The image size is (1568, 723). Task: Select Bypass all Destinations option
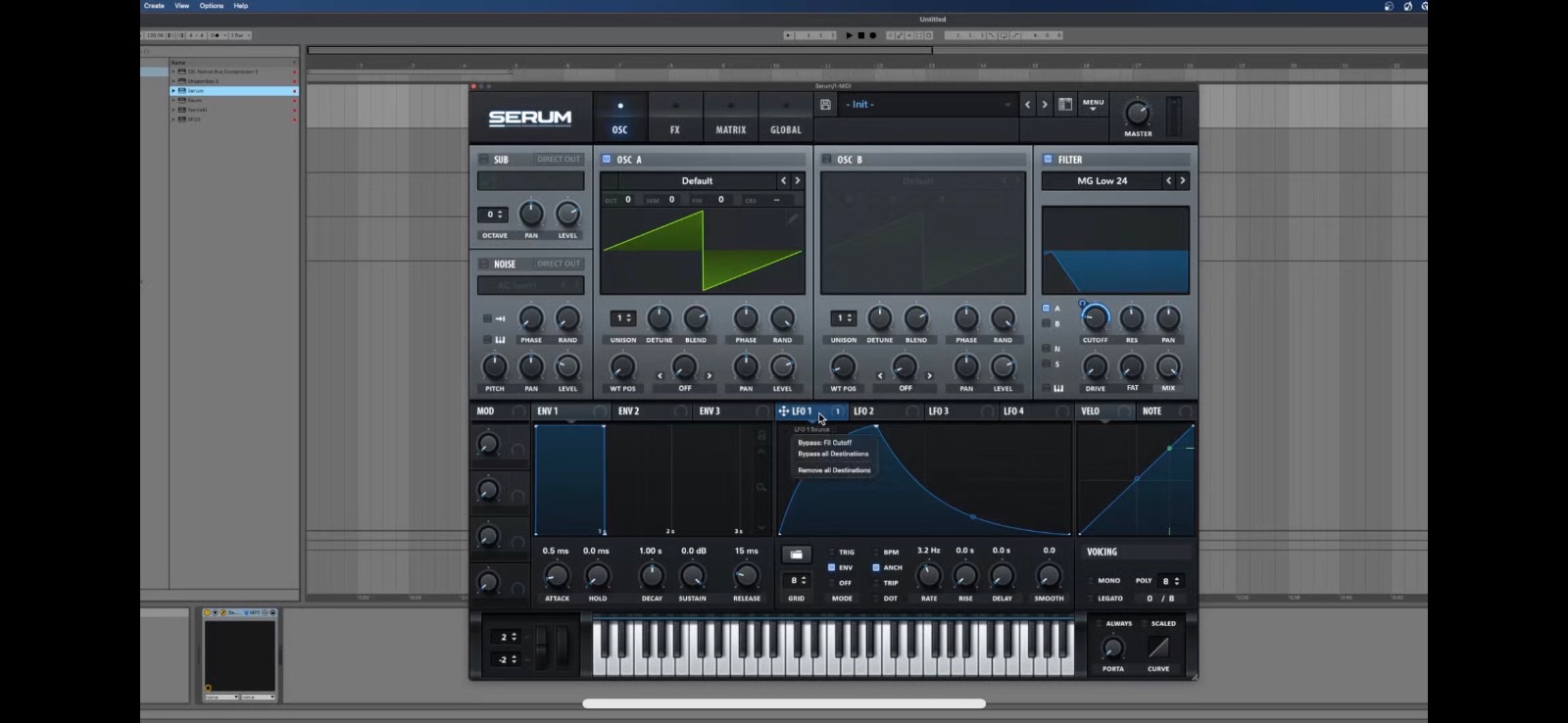(832, 454)
